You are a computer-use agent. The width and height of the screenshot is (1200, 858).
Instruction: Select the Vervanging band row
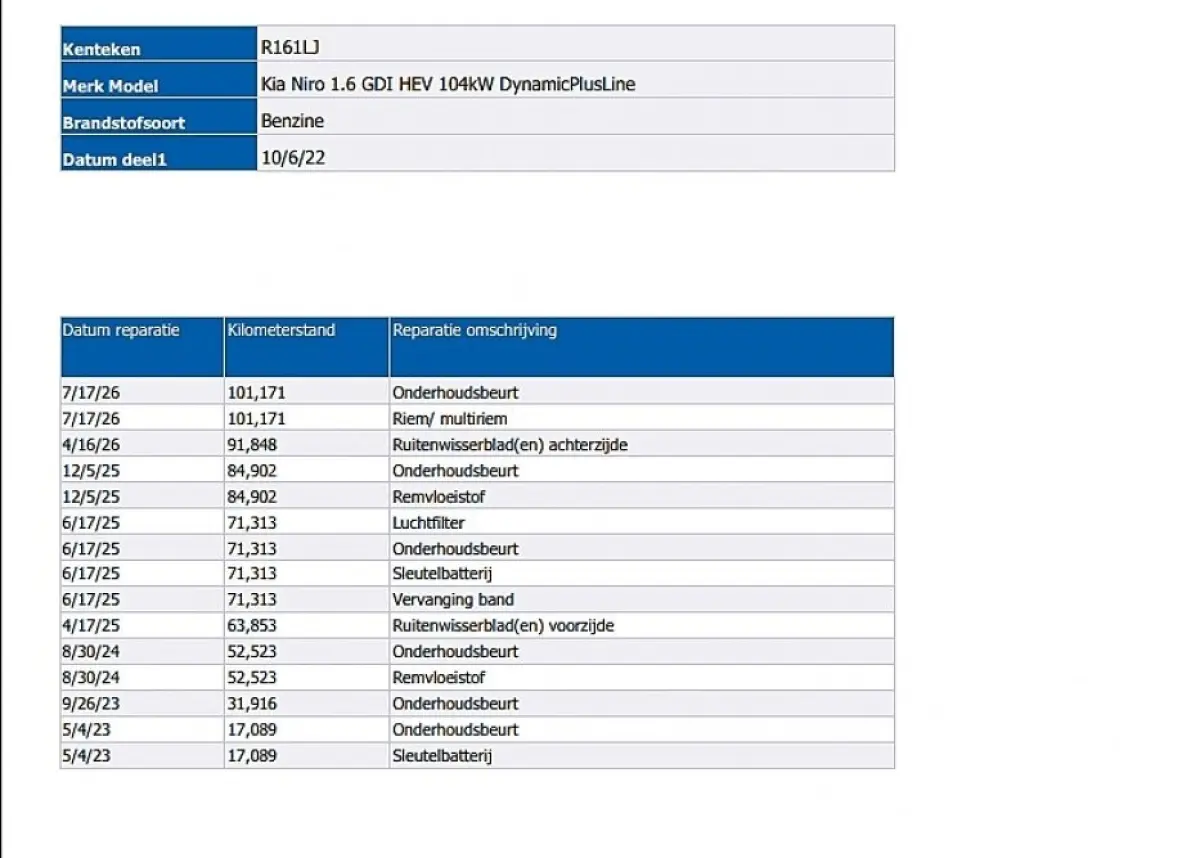[x=477, y=600]
